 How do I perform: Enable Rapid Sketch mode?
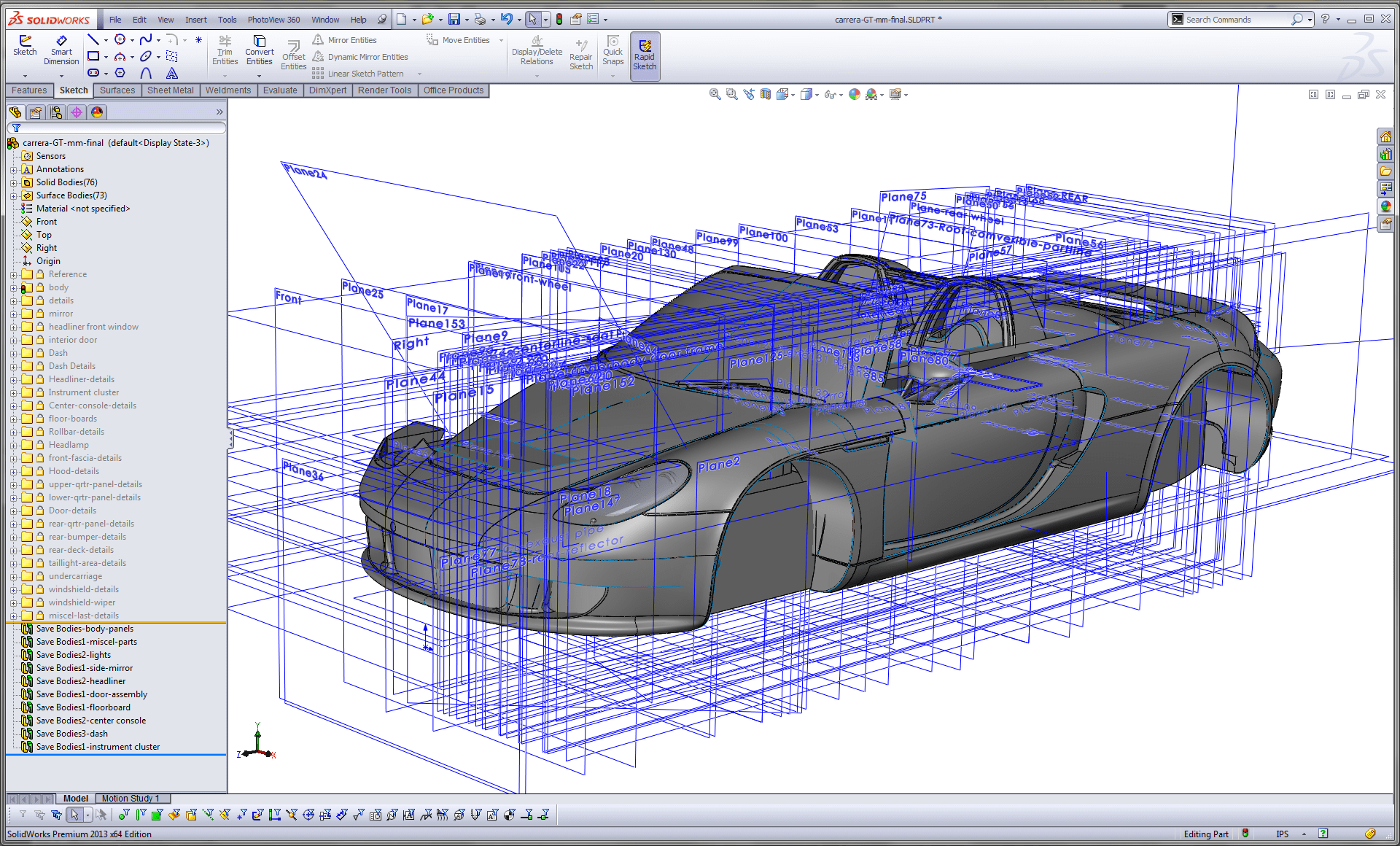tap(647, 53)
